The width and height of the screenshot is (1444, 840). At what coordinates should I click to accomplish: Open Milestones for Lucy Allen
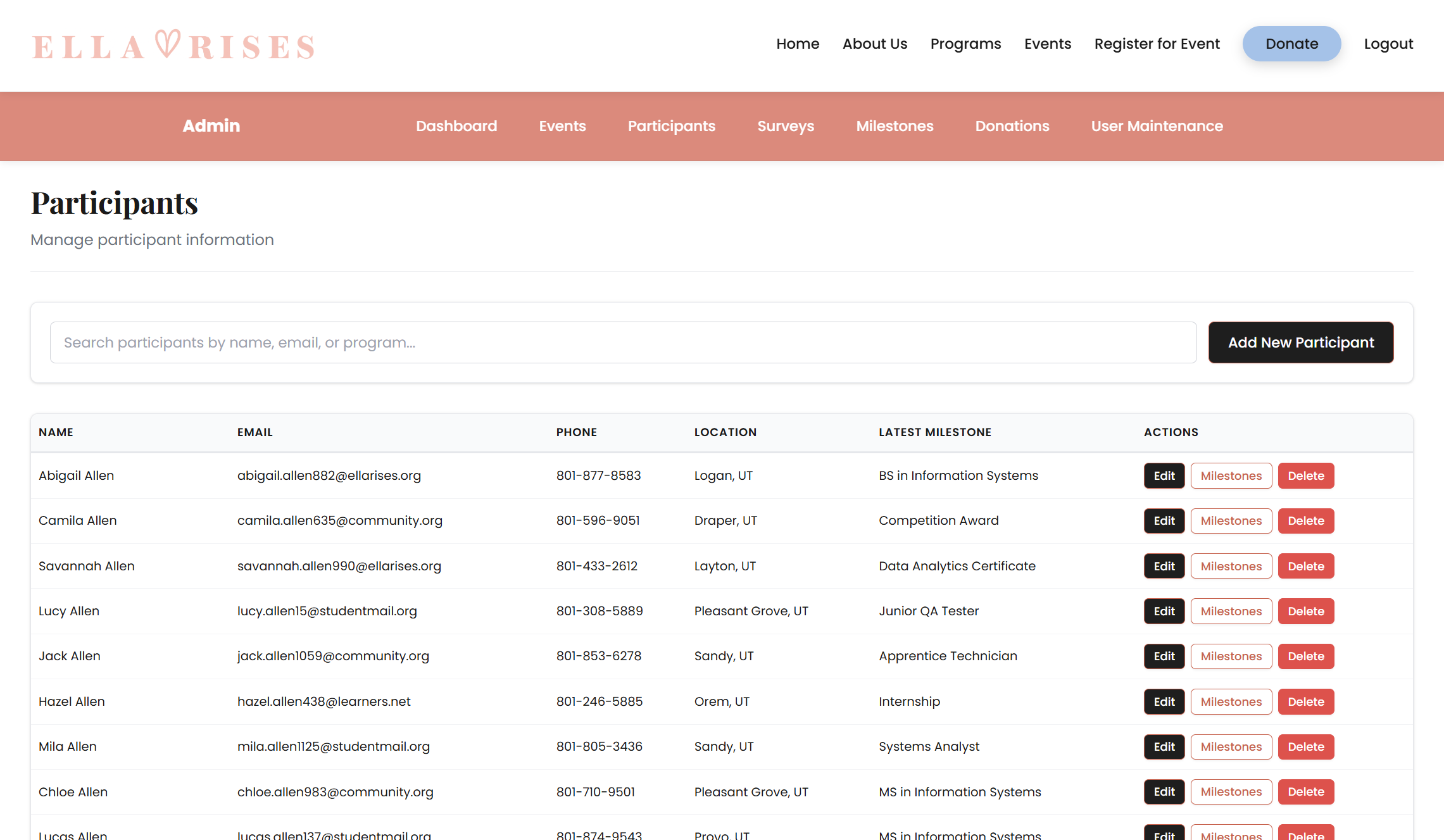click(1231, 611)
